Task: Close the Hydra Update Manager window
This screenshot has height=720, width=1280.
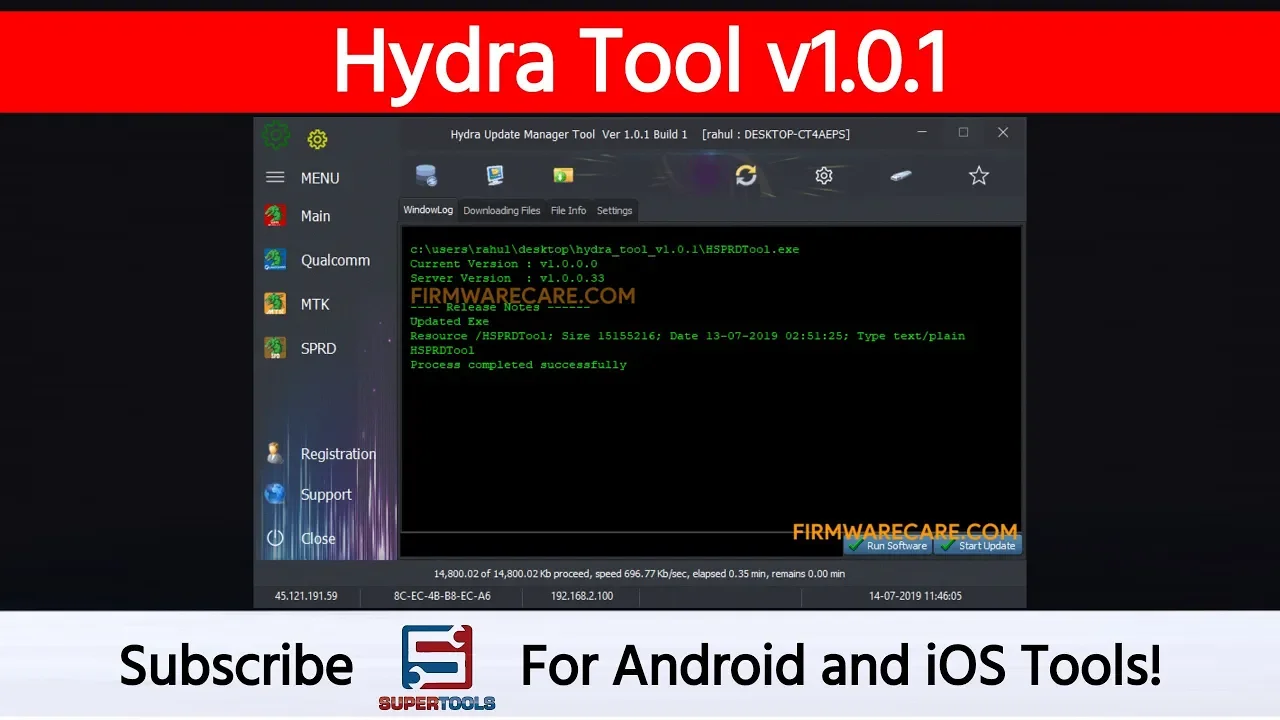Action: (x=1003, y=132)
